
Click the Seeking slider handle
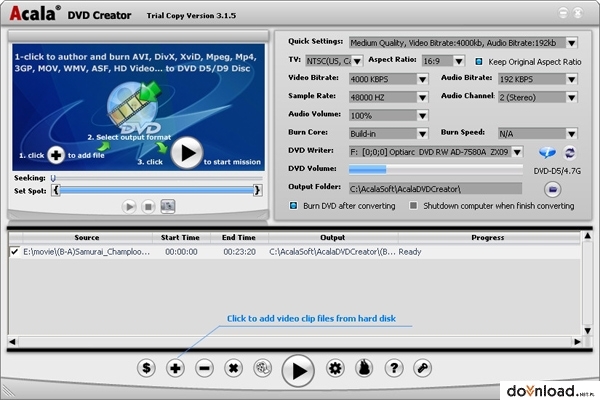[x=53, y=178]
